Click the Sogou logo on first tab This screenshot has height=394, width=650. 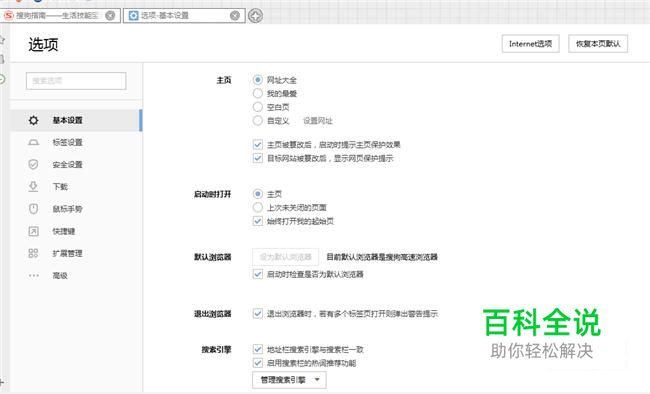(9, 16)
